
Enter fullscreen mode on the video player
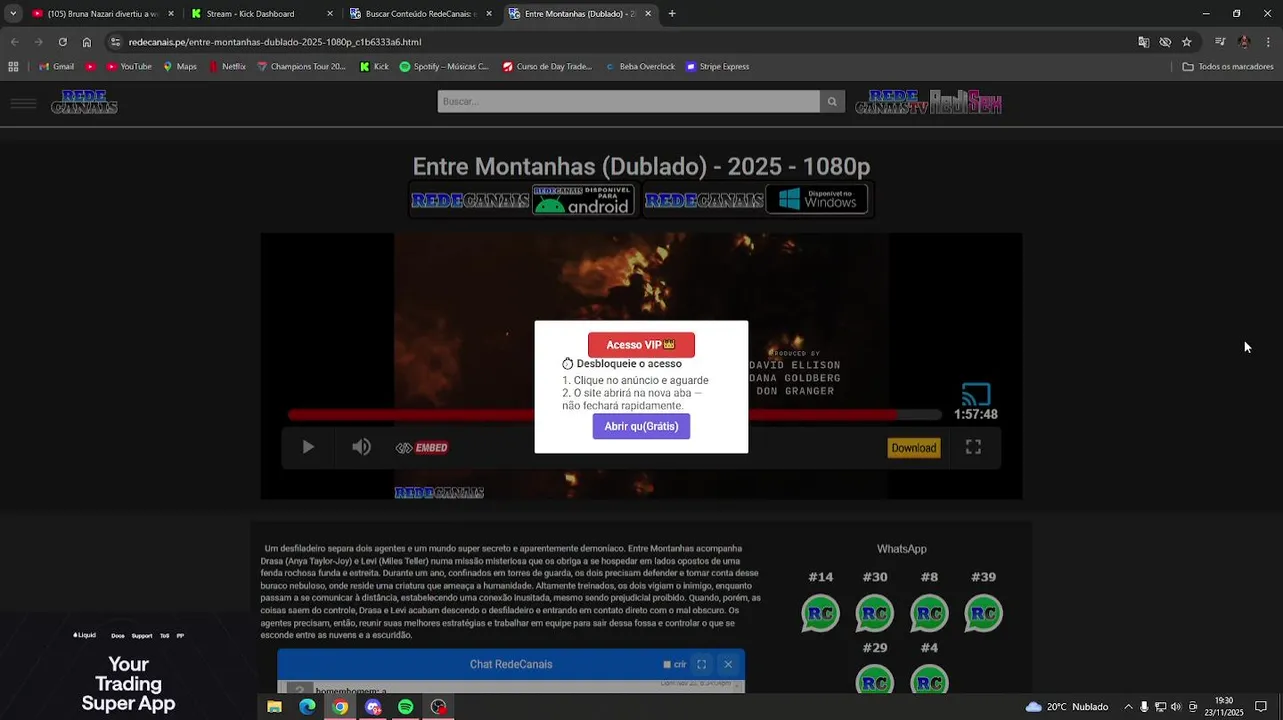click(x=973, y=447)
